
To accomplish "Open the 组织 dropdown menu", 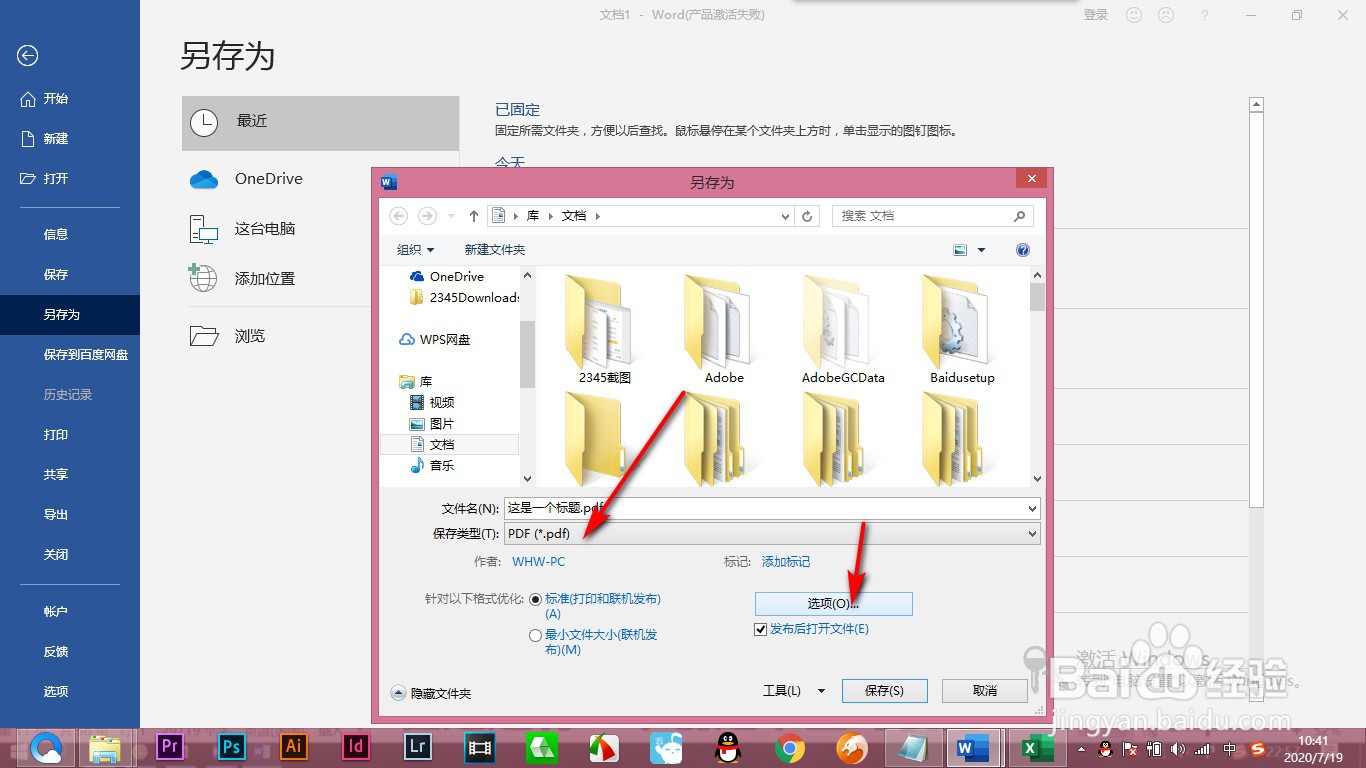I will click(x=415, y=250).
